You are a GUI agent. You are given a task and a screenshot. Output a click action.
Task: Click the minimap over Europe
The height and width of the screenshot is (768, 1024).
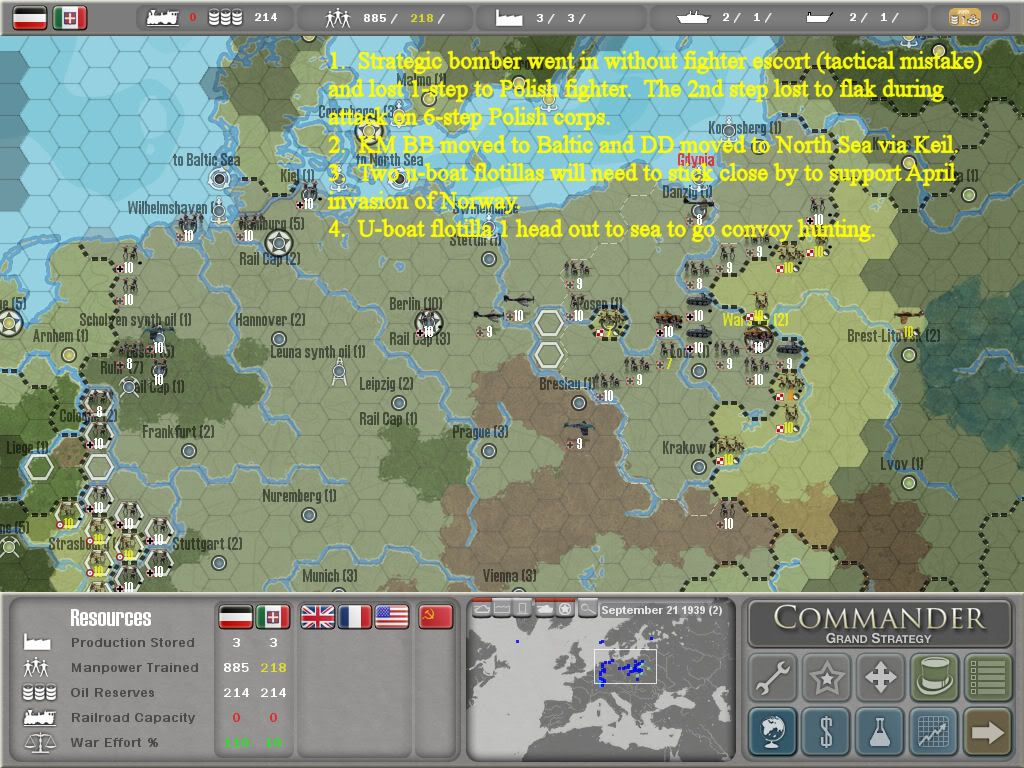(600, 680)
